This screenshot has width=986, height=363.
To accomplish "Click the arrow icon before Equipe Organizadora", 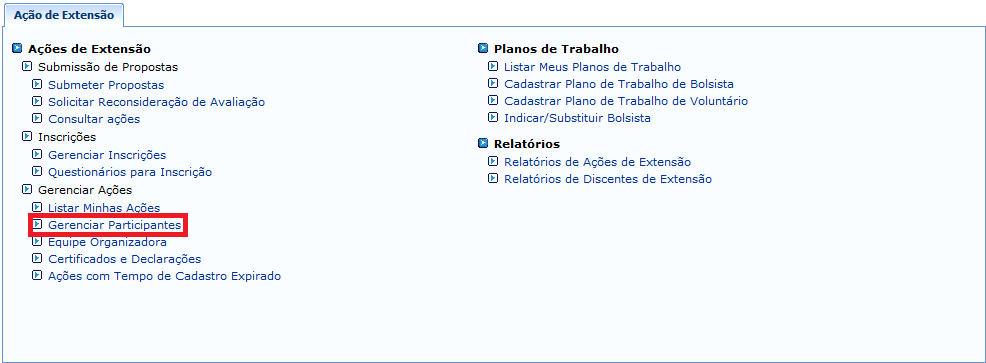I will 37,242.
